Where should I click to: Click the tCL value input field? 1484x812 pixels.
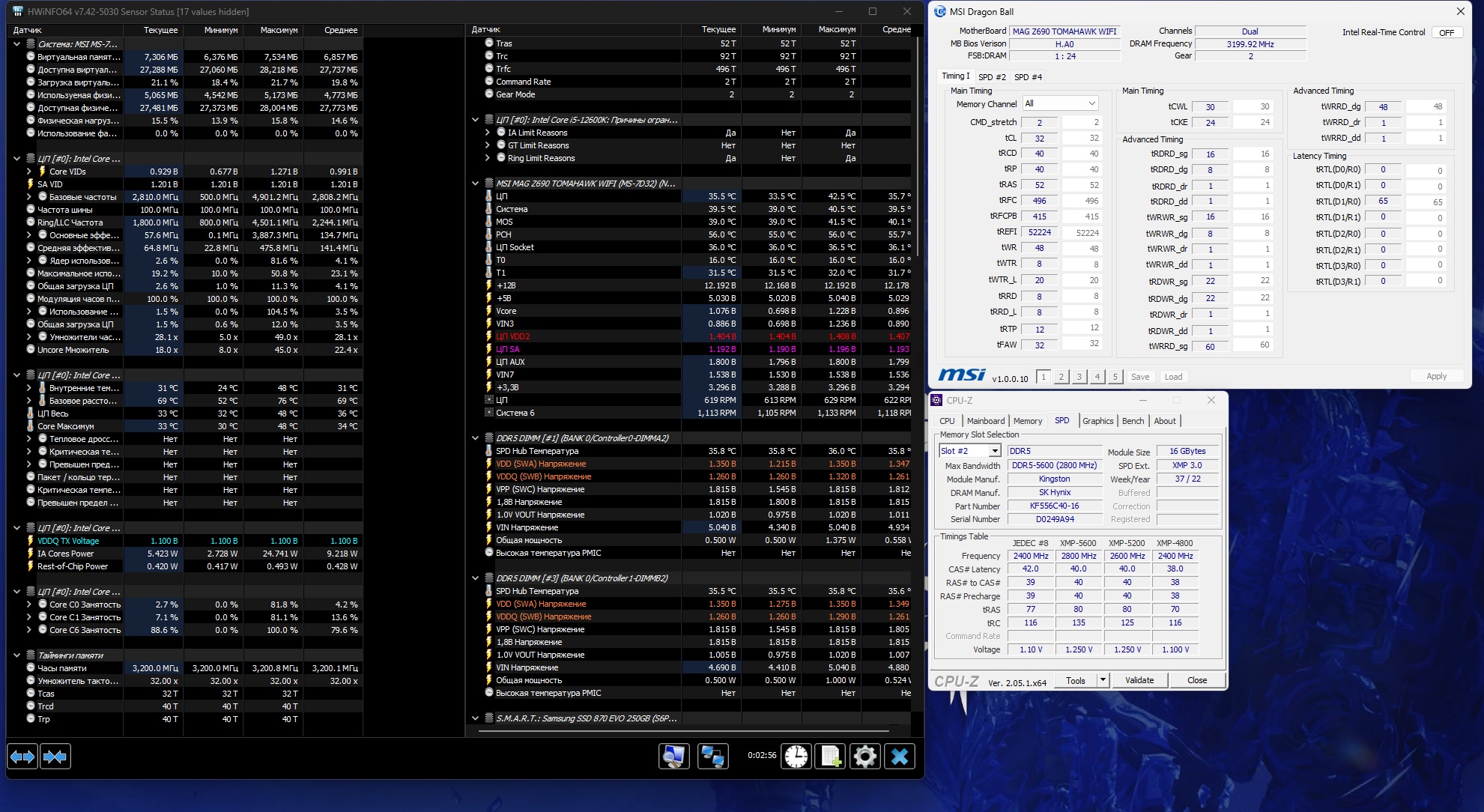pos(1040,139)
